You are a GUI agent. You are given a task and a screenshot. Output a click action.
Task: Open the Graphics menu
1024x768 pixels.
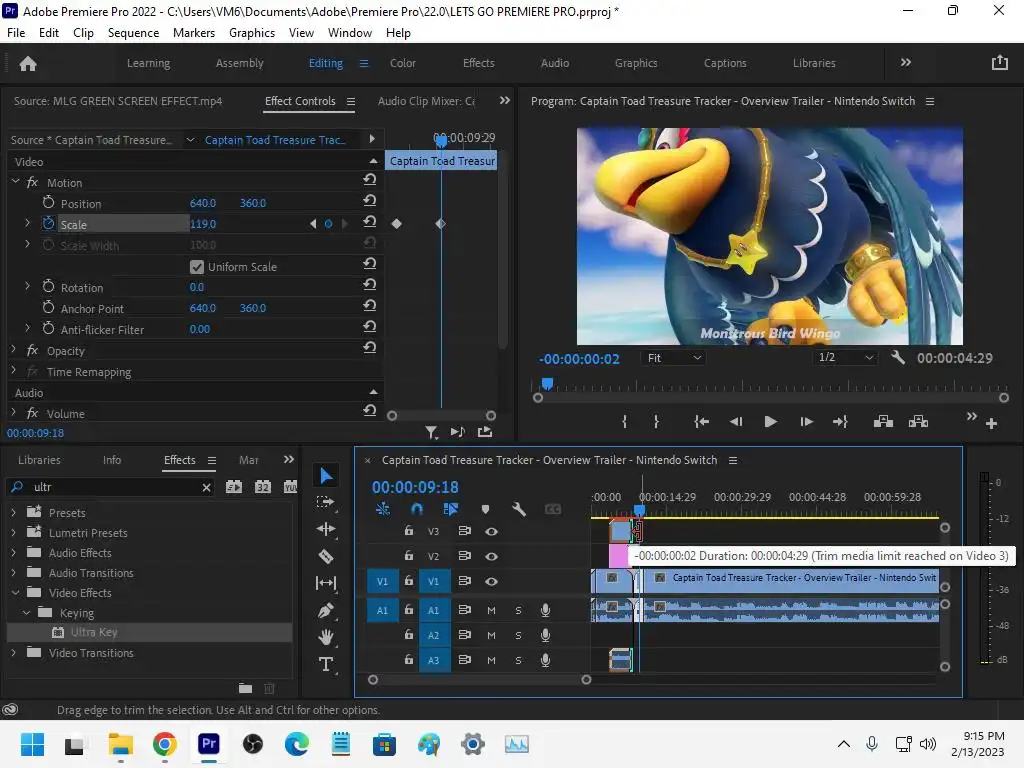(x=252, y=33)
